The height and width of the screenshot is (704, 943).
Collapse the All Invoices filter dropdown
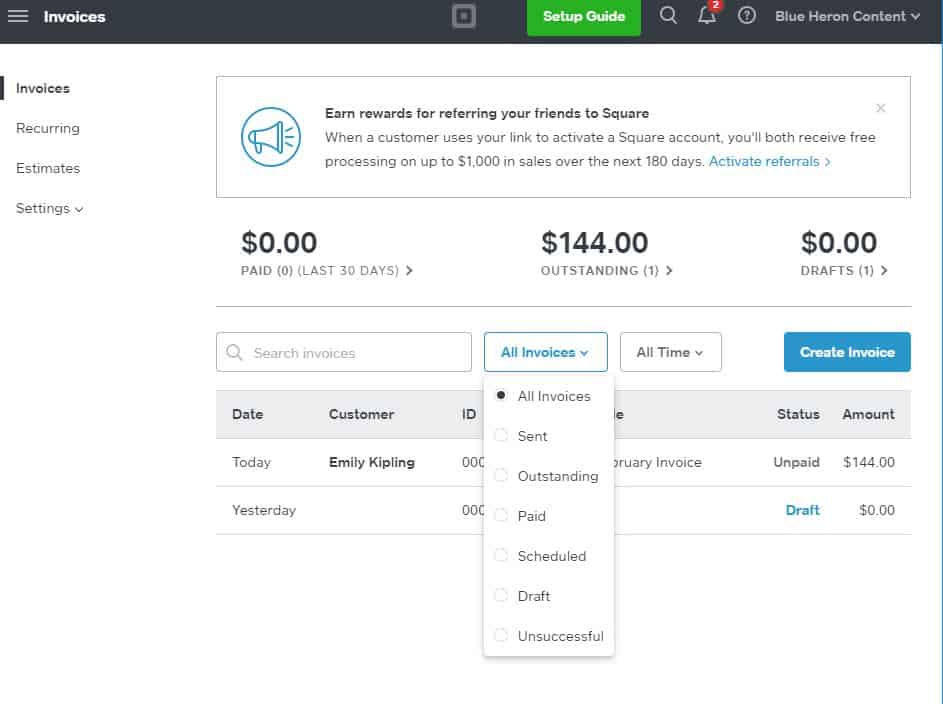point(545,352)
